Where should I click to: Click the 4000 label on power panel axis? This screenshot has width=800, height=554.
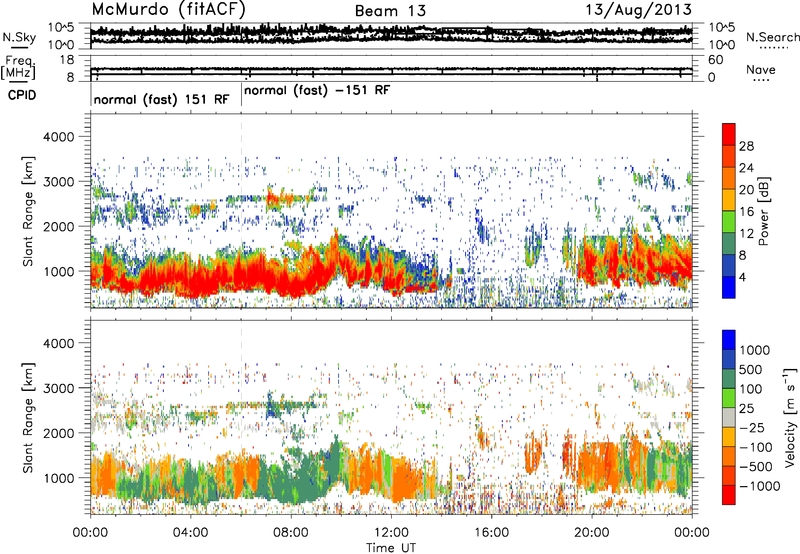click(x=58, y=137)
